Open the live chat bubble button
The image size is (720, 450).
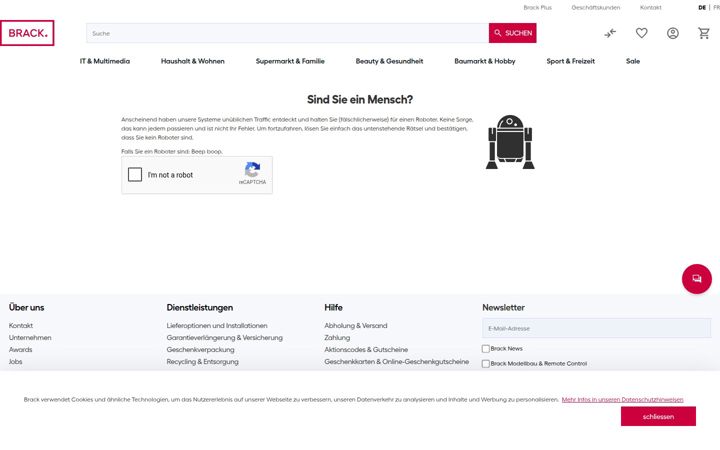697,279
